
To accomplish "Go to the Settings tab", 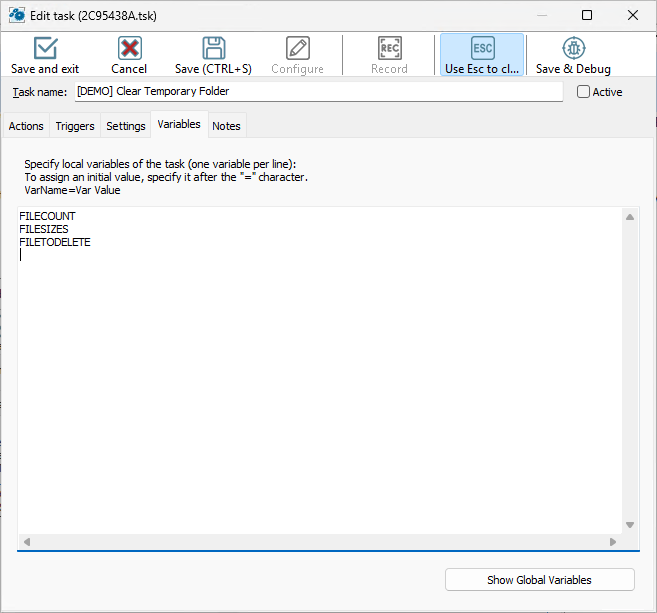I will [x=126, y=126].
